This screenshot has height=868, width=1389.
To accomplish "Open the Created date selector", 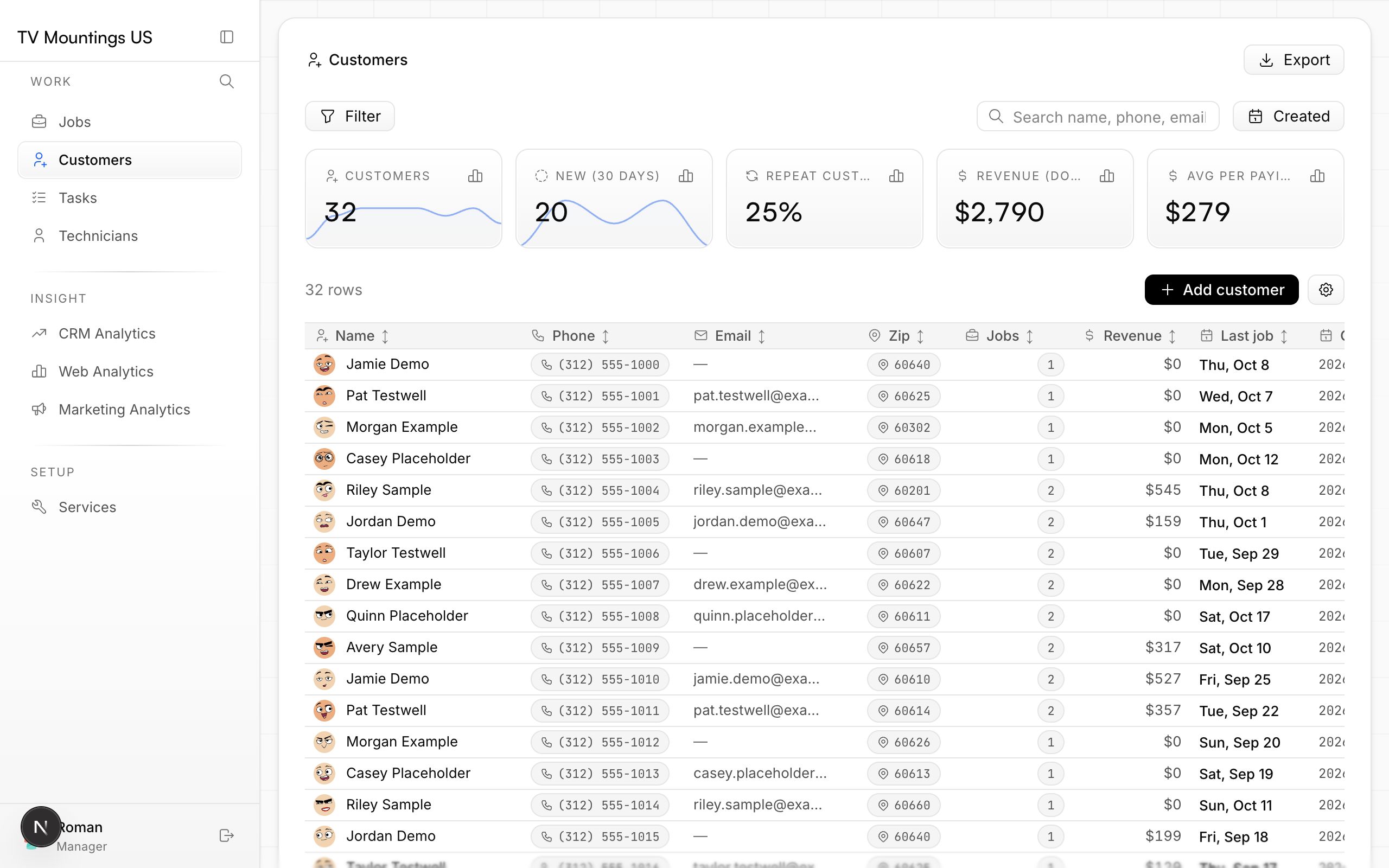I will coord(1288,117).
